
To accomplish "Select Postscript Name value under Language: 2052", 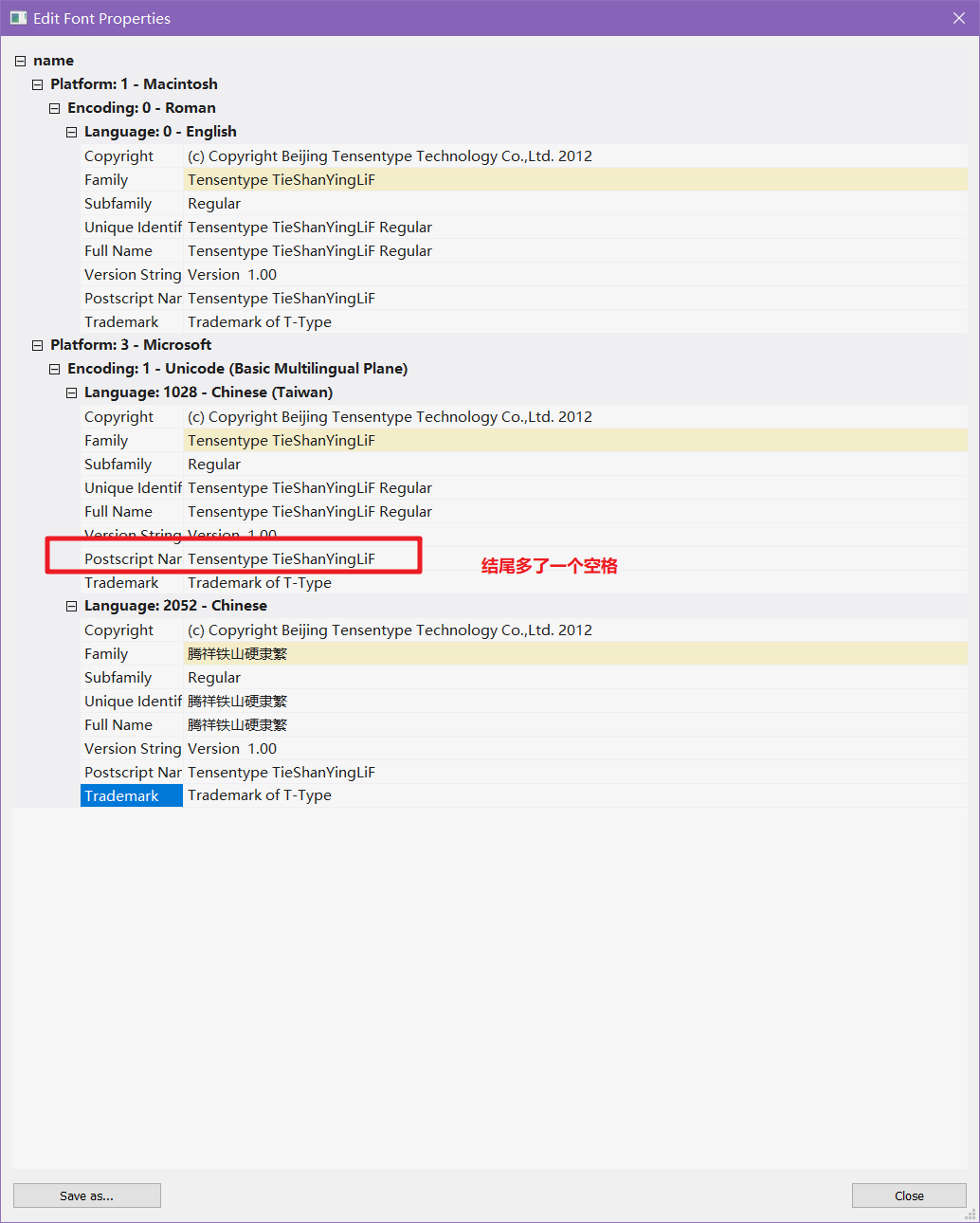I will coord(575,772).
